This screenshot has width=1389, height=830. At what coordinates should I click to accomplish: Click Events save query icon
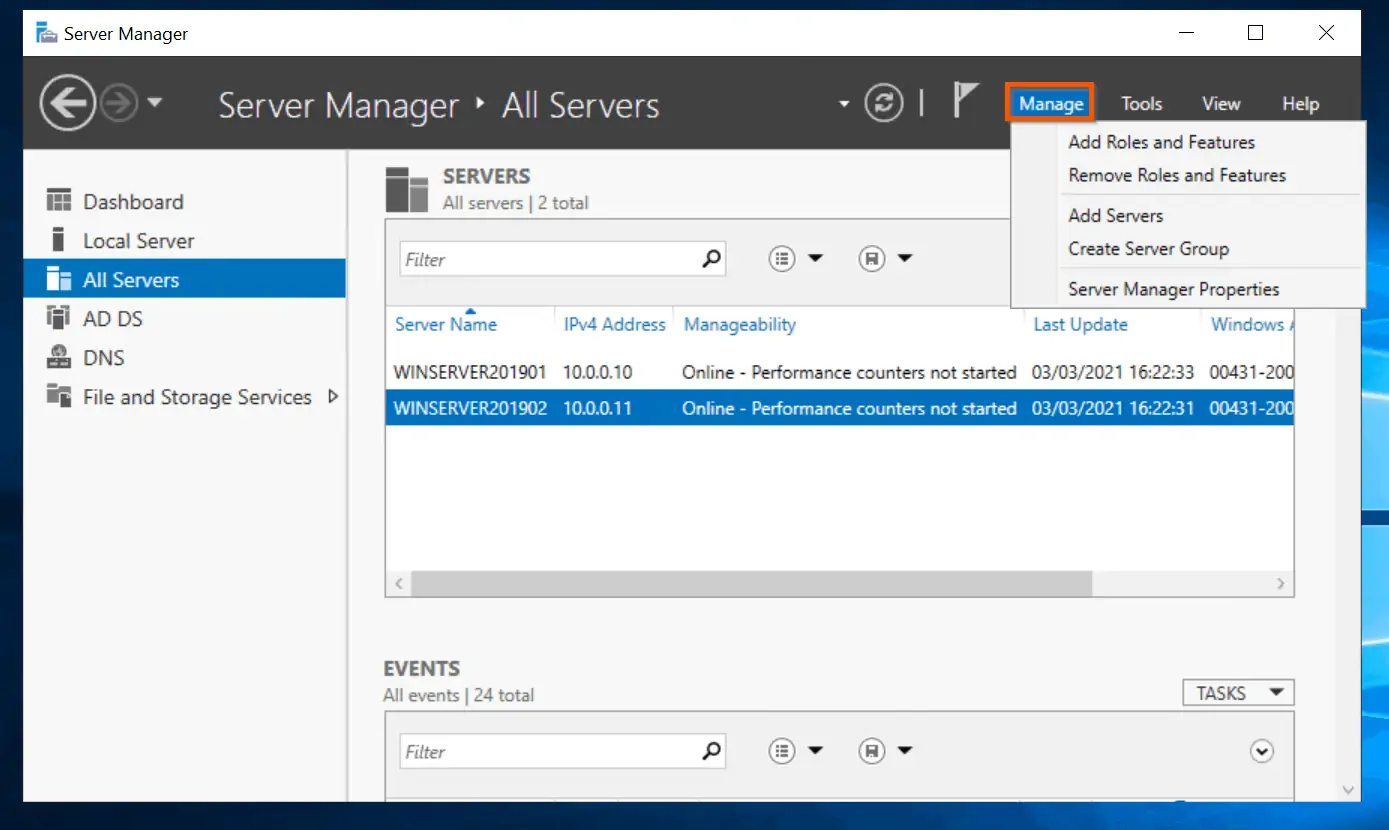click(872, 750)
